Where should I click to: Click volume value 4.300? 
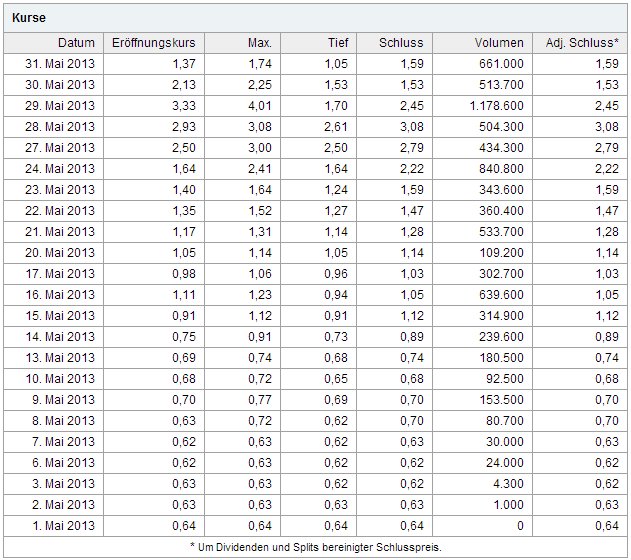508,483
